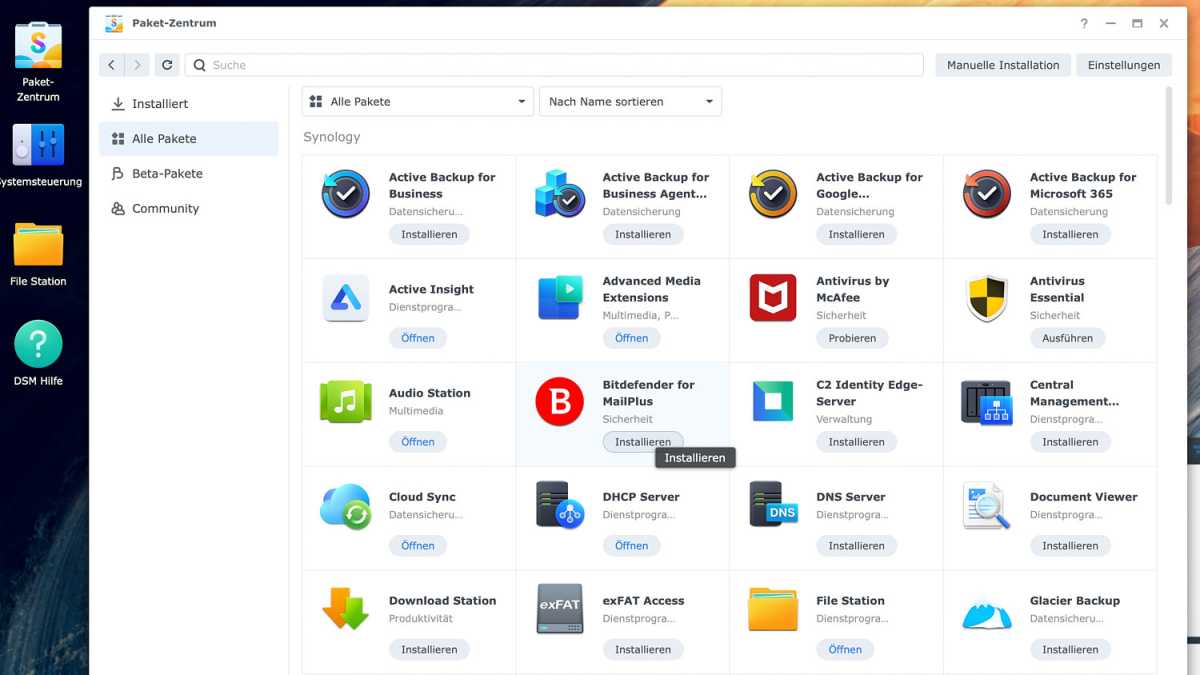Click the Document Viewer icon

[987, 506]
